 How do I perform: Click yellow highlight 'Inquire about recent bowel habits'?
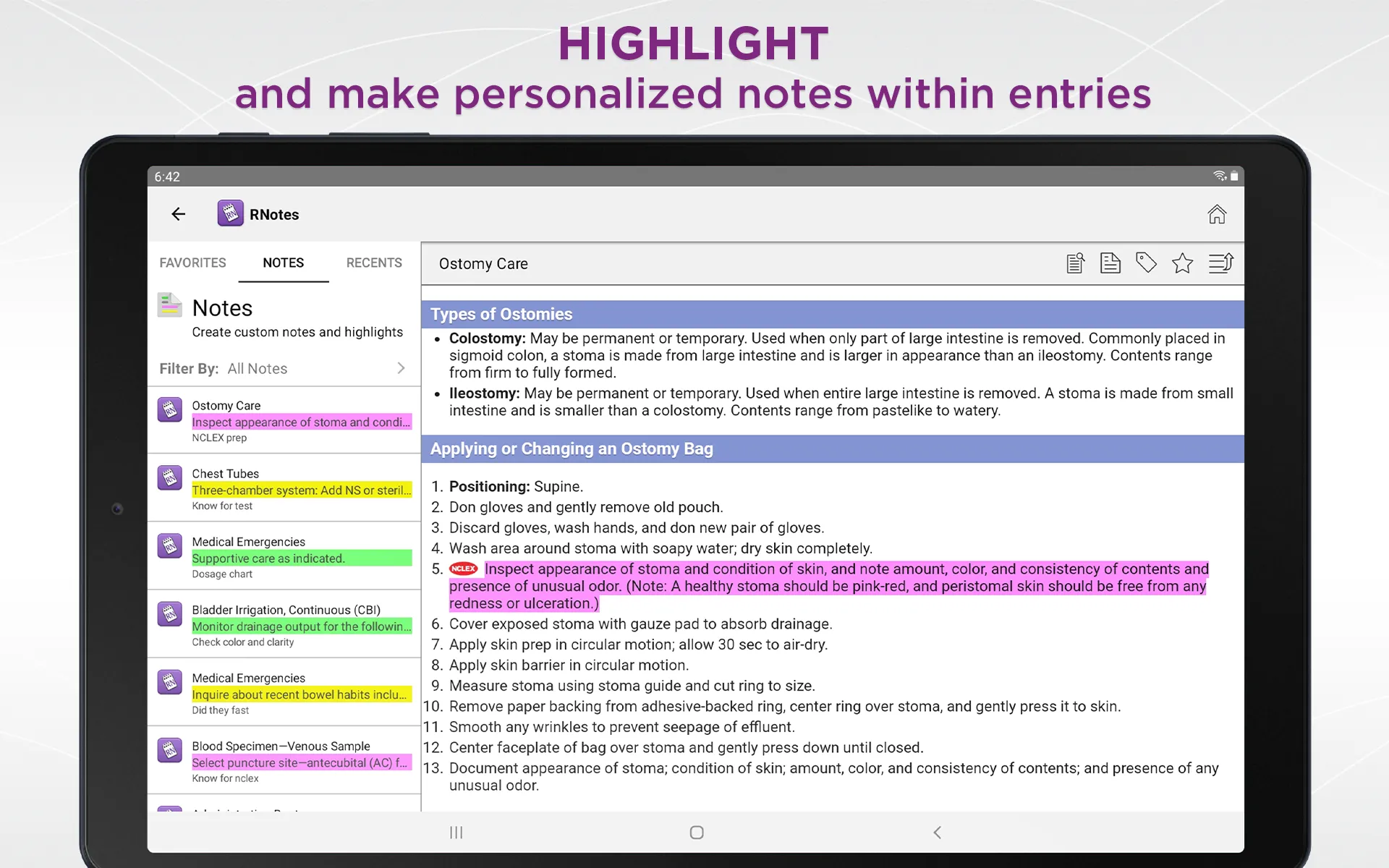coord(302,694)
